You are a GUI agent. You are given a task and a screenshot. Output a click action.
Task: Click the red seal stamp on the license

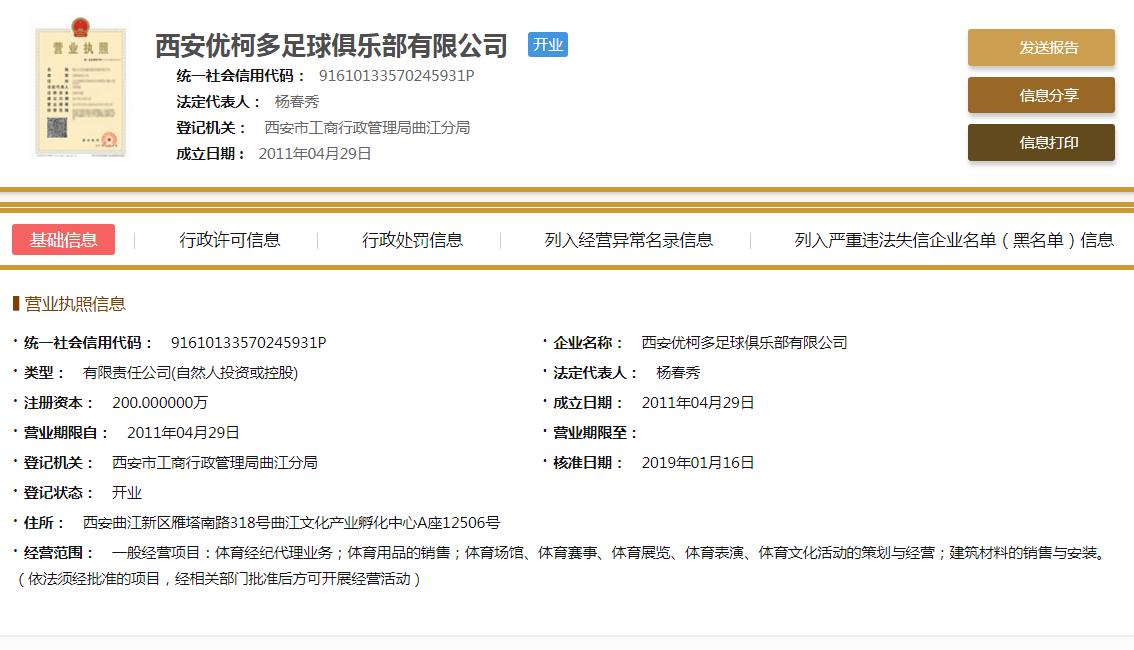(x=107, y=139)
